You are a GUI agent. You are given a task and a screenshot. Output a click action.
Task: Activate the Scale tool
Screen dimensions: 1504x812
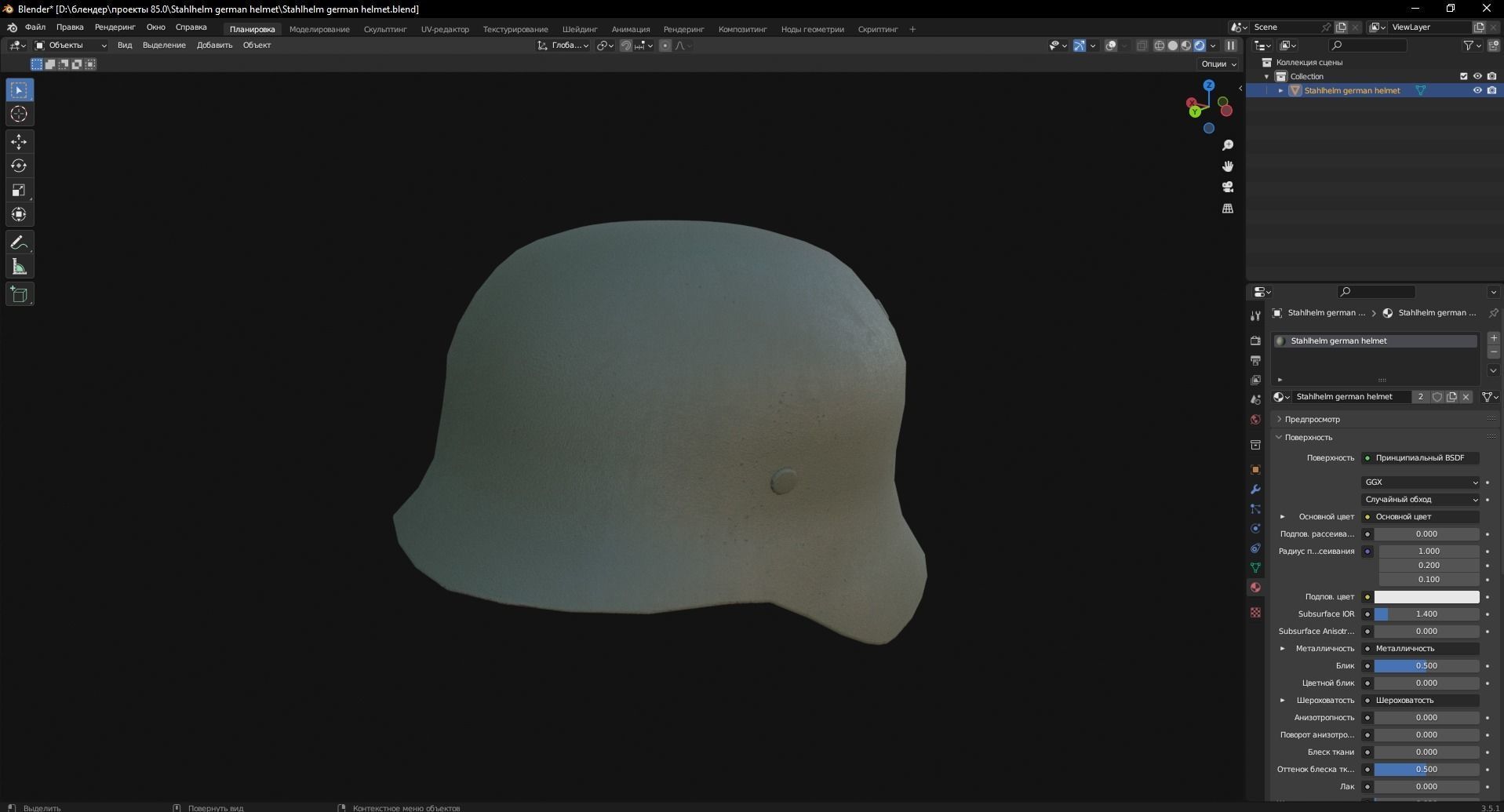point(19,191)
